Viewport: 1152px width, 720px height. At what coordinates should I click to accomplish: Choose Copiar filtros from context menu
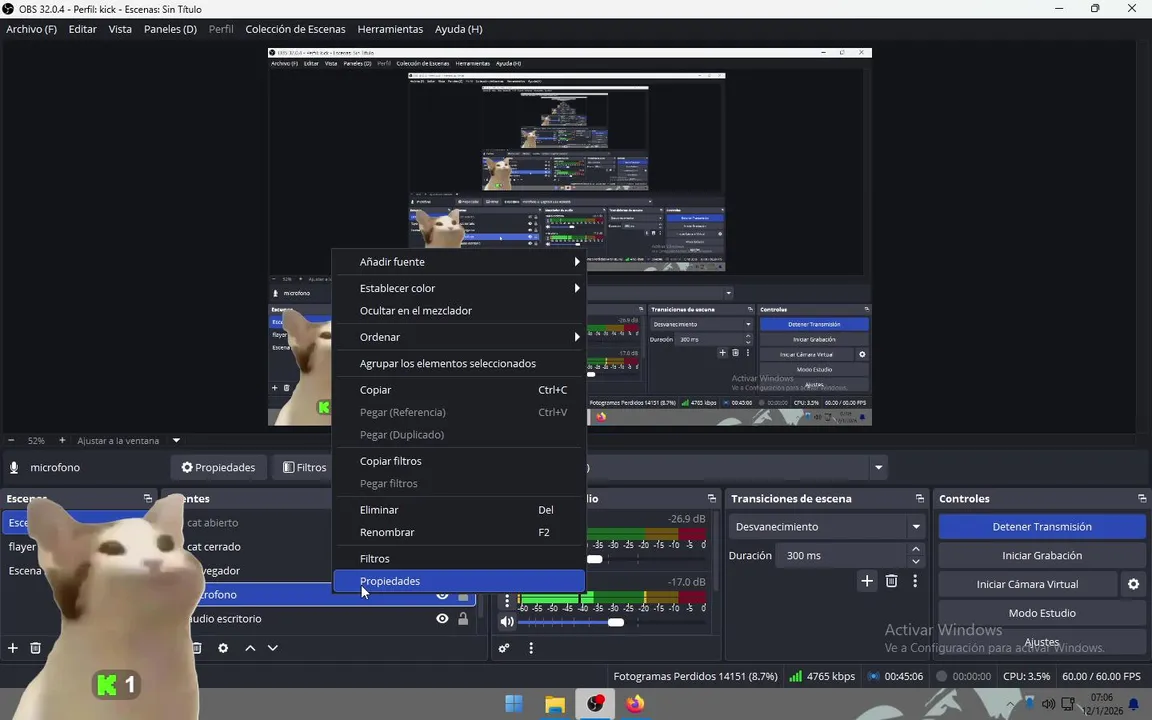459,461
